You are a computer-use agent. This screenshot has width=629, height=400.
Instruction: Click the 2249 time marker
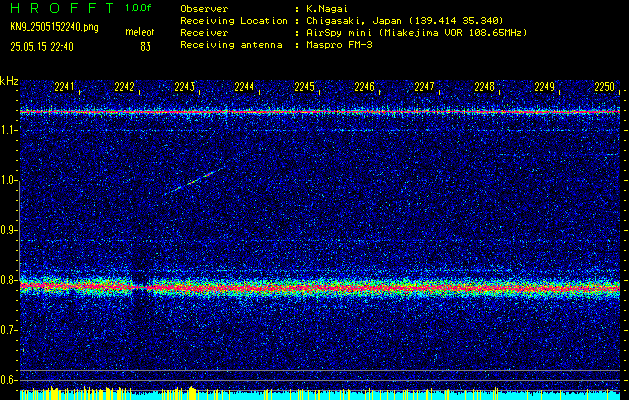point(544,87)
